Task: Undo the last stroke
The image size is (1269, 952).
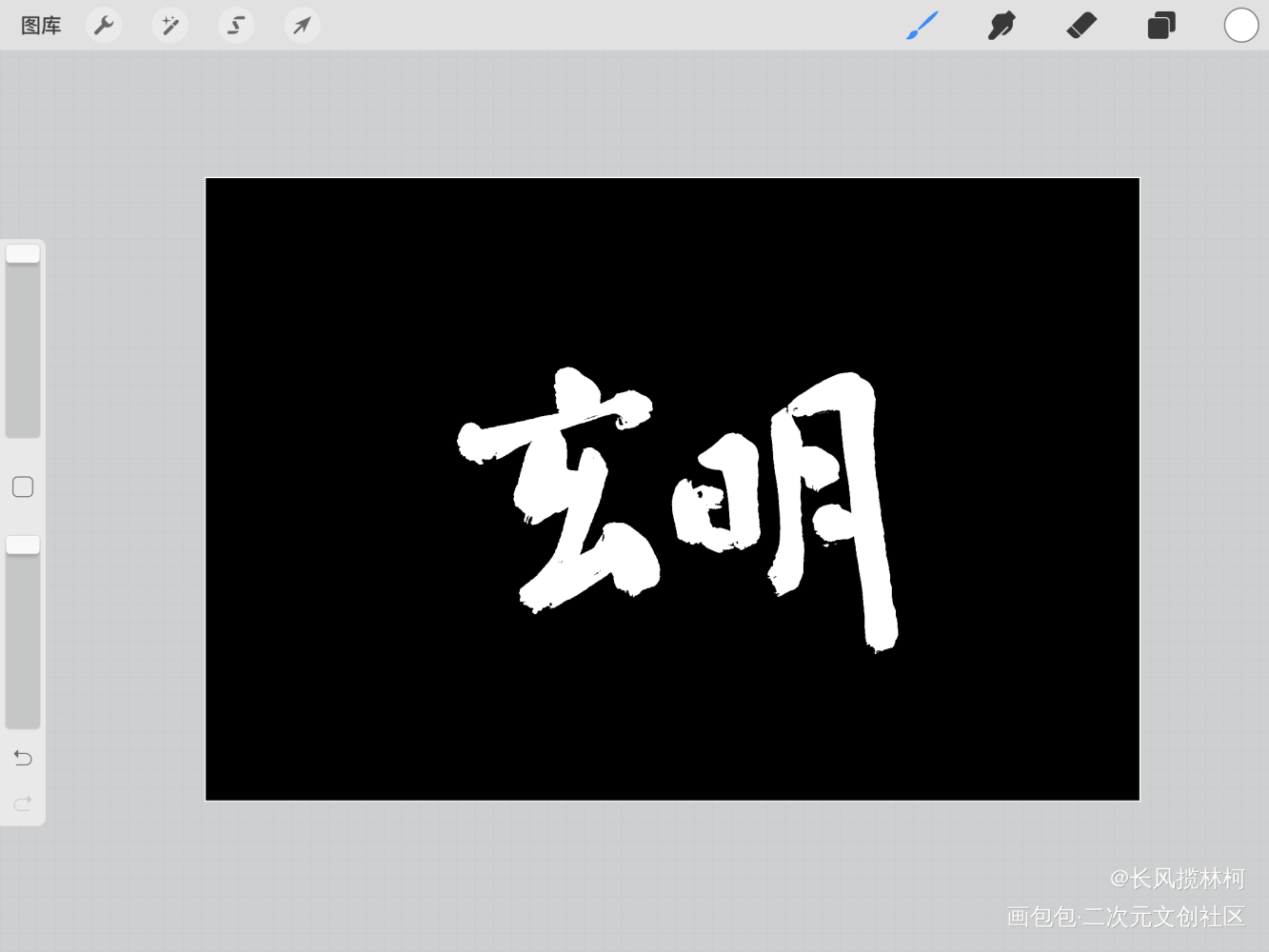Action: pos(23,758)
